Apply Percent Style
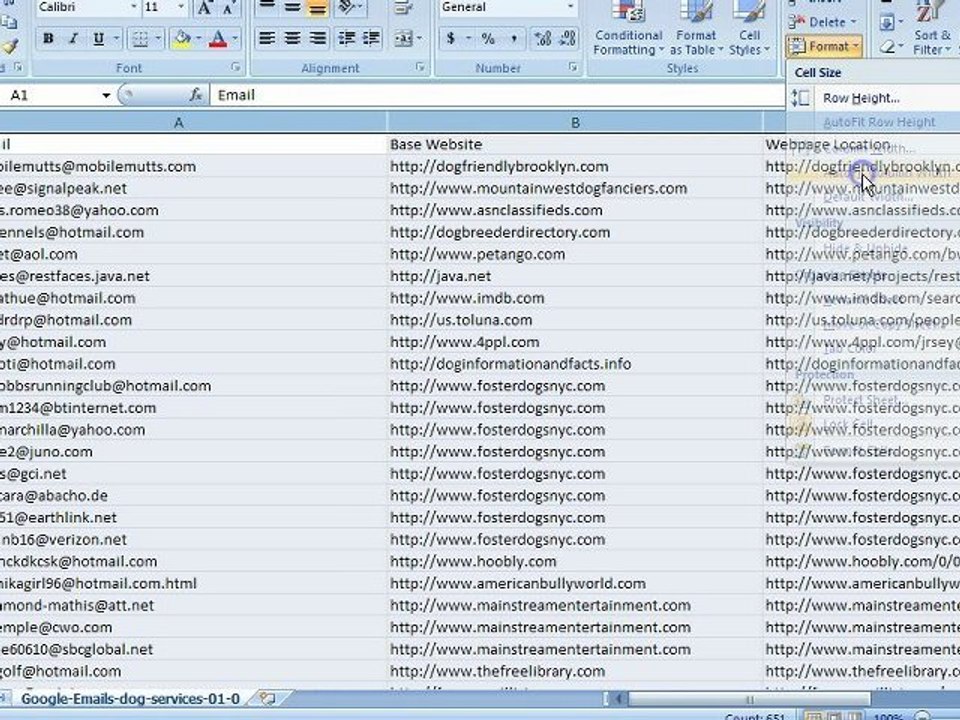Screen dimensions: 960x720 [488, 39]
